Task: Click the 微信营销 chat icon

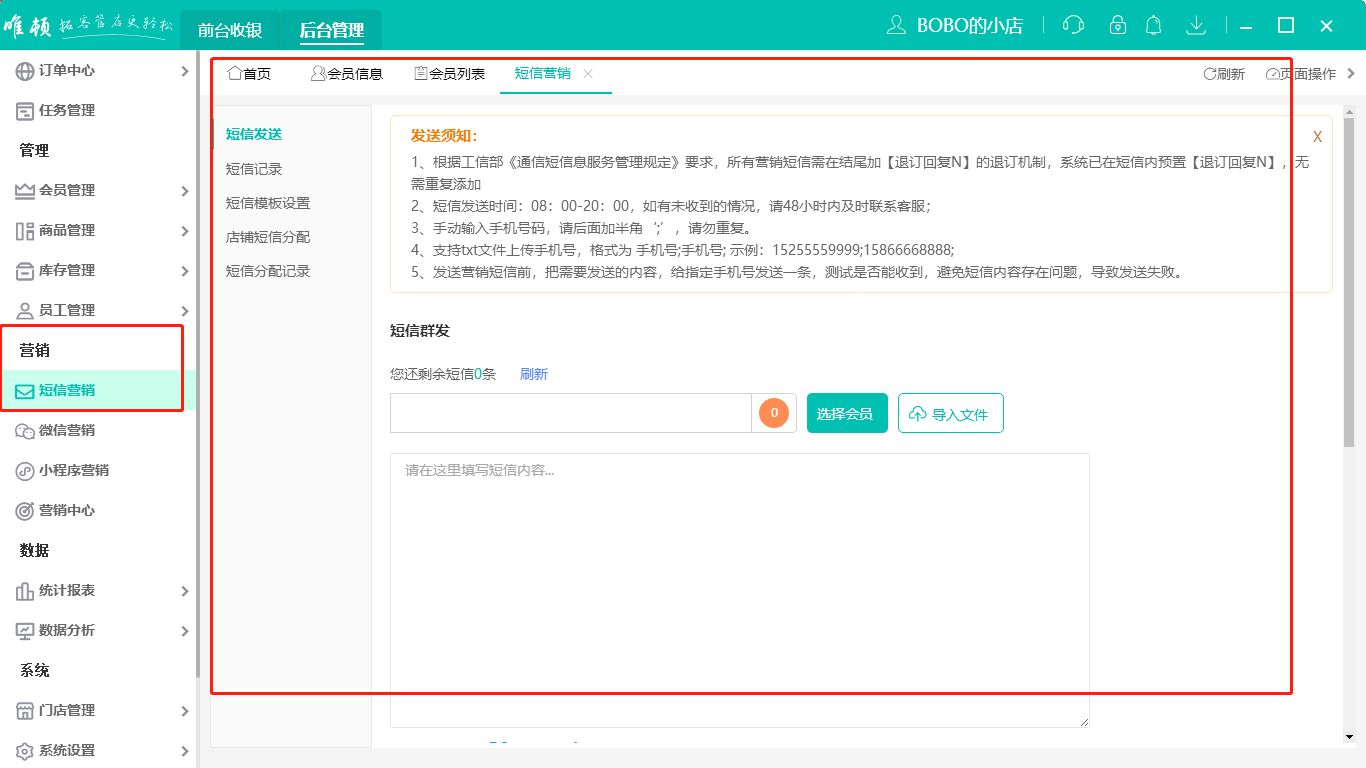Action: pos(25,431)
